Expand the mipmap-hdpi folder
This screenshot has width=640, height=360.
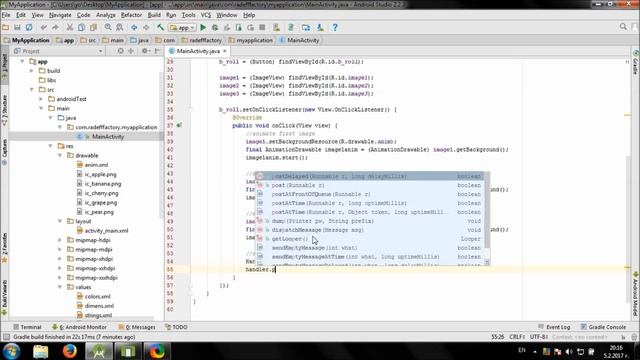tap(60, 240)
